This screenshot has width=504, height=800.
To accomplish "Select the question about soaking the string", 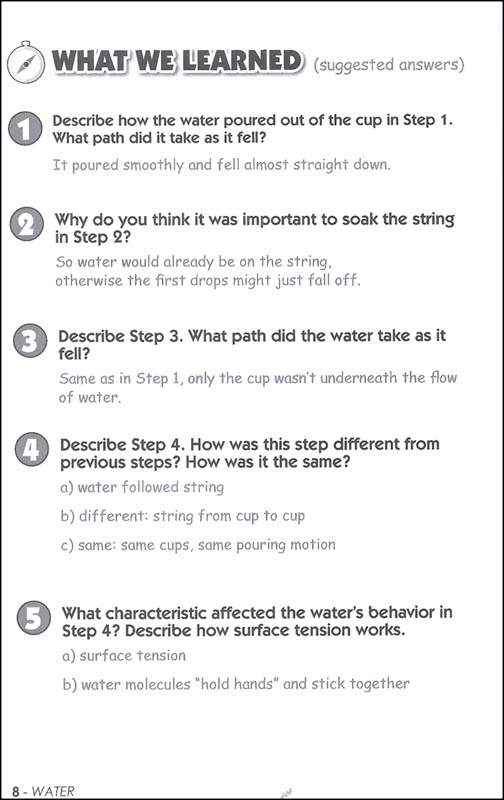I will 255,228.
